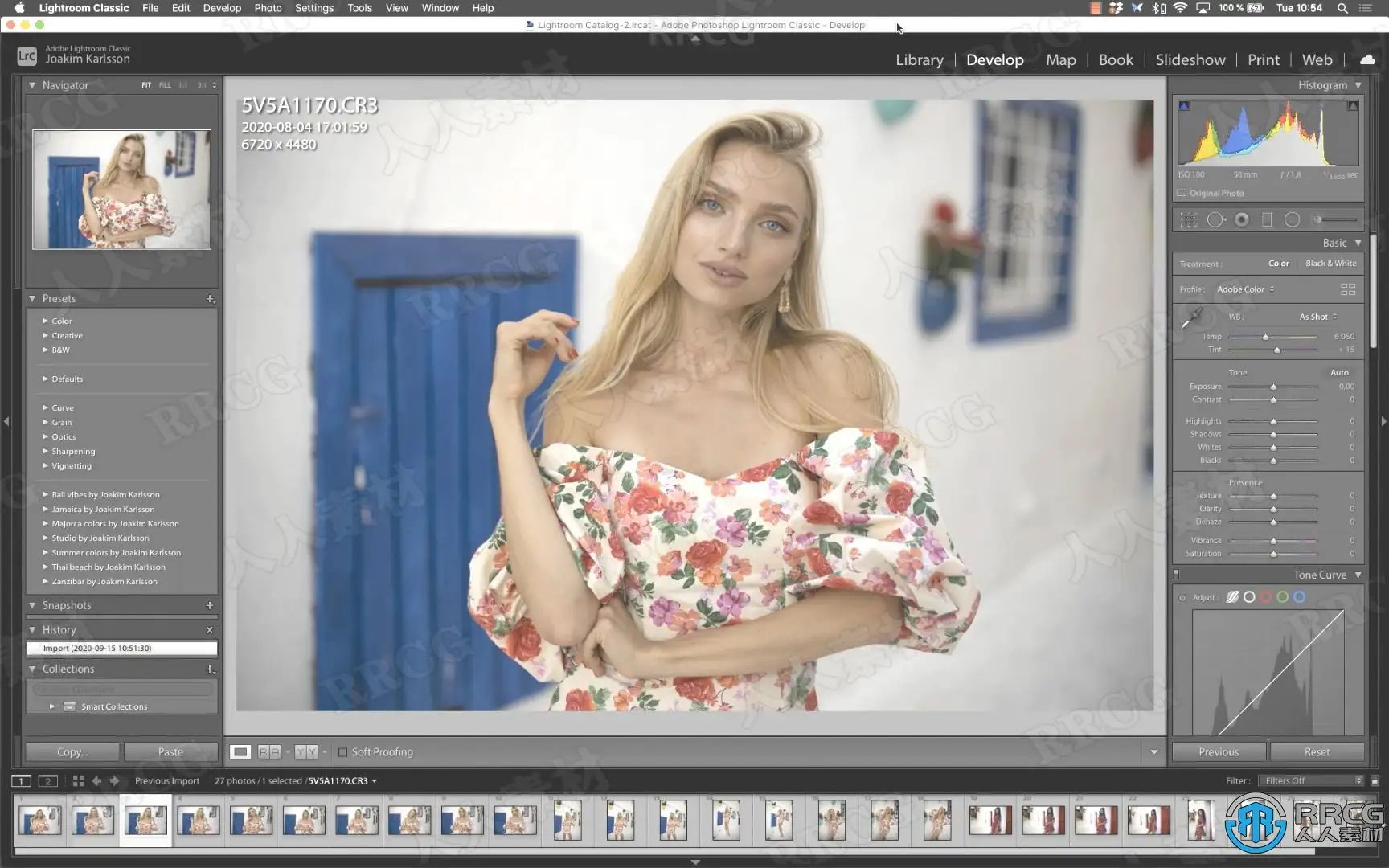Expand the Smart Collections folder
Image resolution: width=1389 pixels, height=868 pixels.
click(52, 706)
